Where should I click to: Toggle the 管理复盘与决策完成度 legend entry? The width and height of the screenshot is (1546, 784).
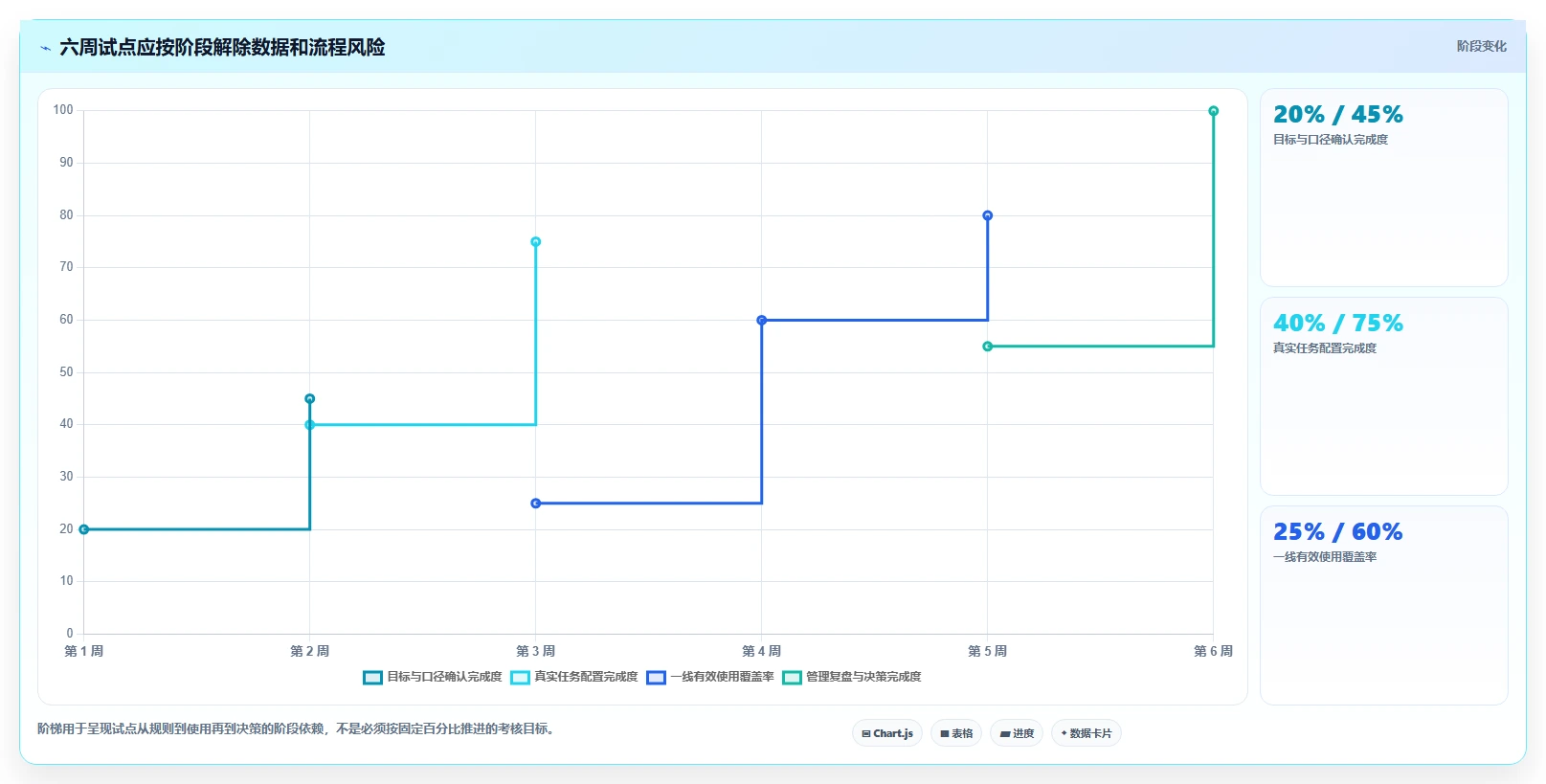click(x=852, y=677)
